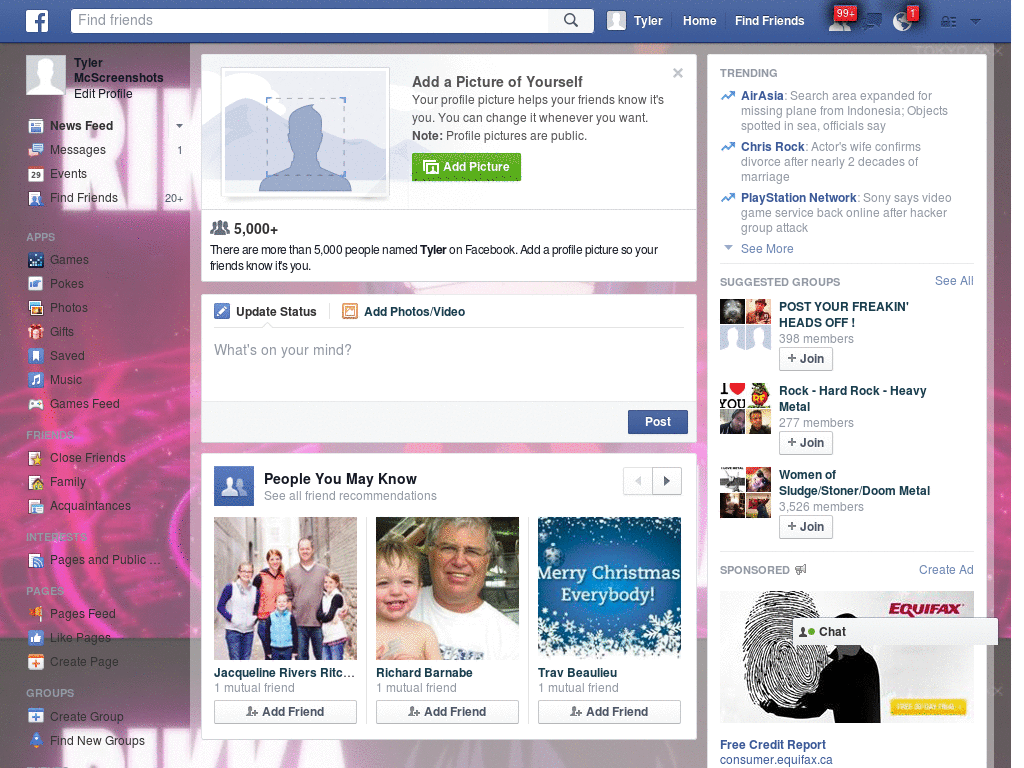This screenshot has height=768, width=1024.
Task: Click the Update Status pencil icon
Action: click(222, 312)
